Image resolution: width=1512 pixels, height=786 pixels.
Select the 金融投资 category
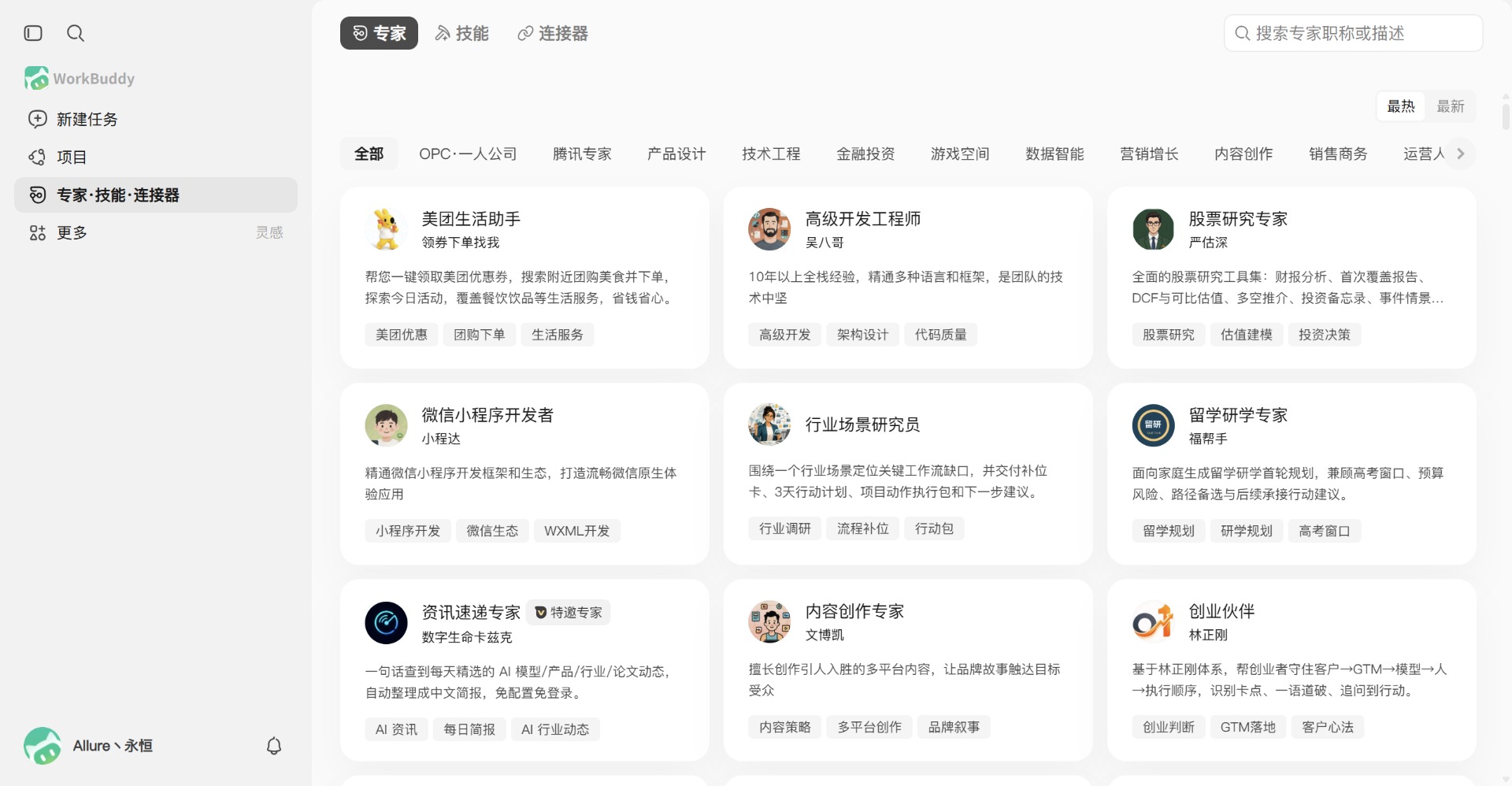[x=865, y=154]
